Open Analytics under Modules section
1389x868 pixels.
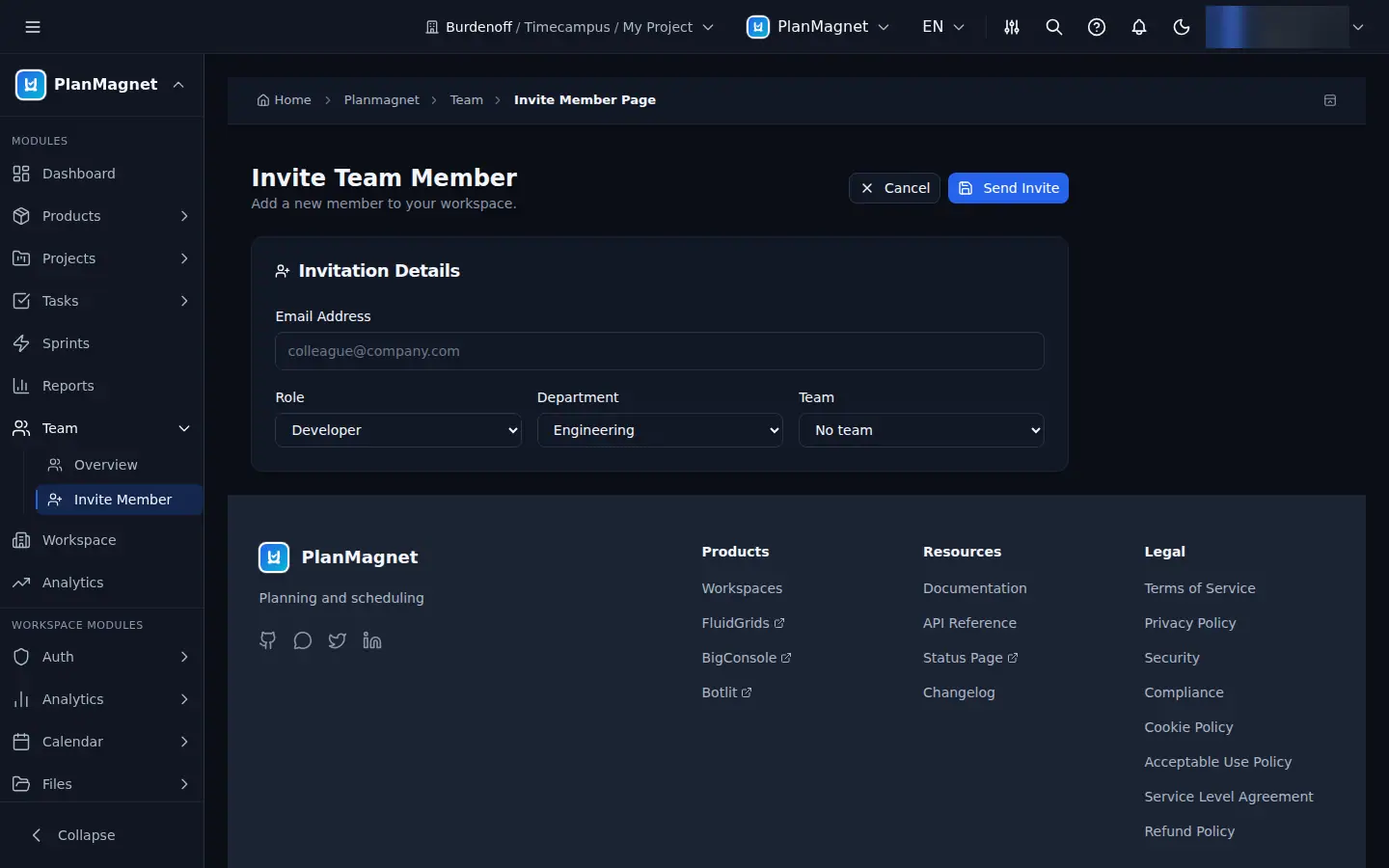tap(101, 583)
